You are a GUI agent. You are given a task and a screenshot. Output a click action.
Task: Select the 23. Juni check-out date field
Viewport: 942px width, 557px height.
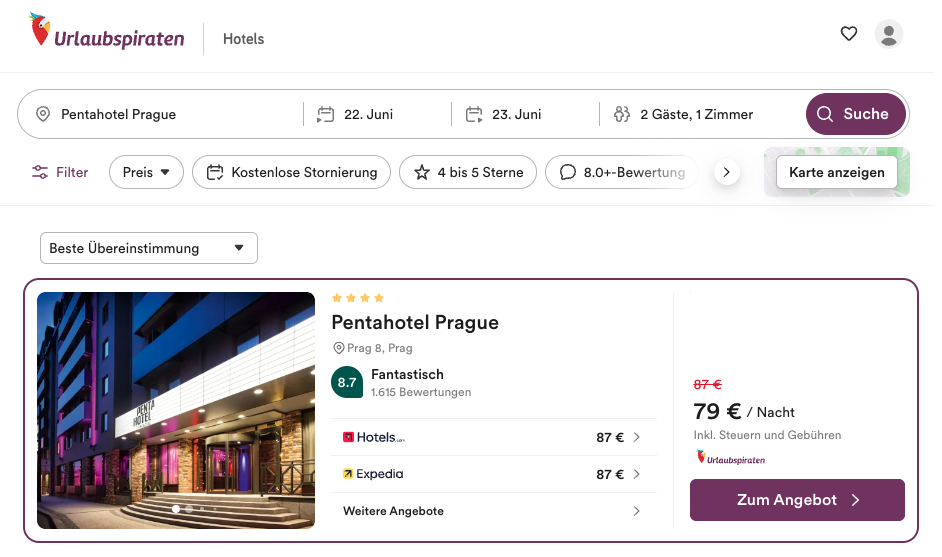[526, 114]
